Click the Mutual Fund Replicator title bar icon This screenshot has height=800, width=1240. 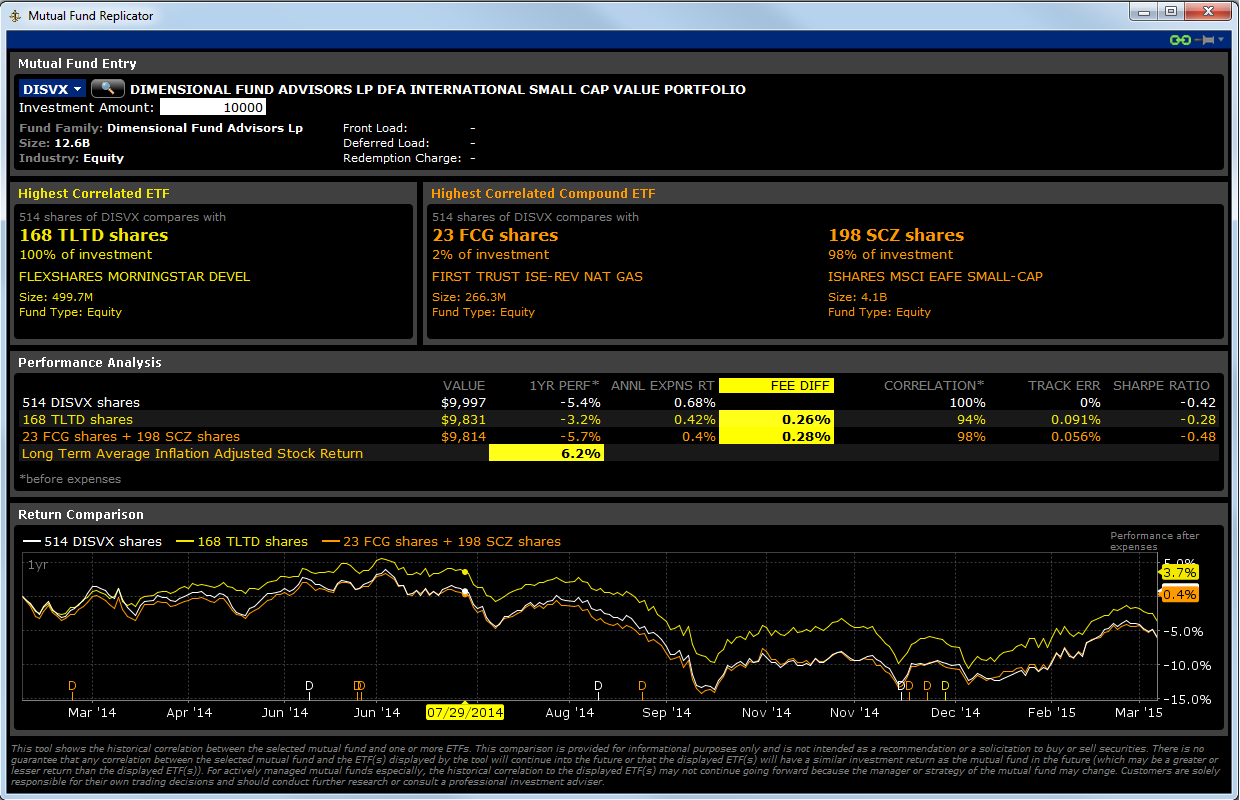15,16
